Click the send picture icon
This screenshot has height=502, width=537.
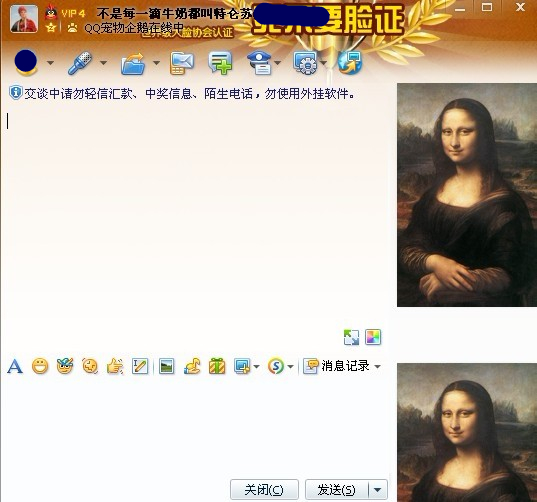tap(166, 366)
